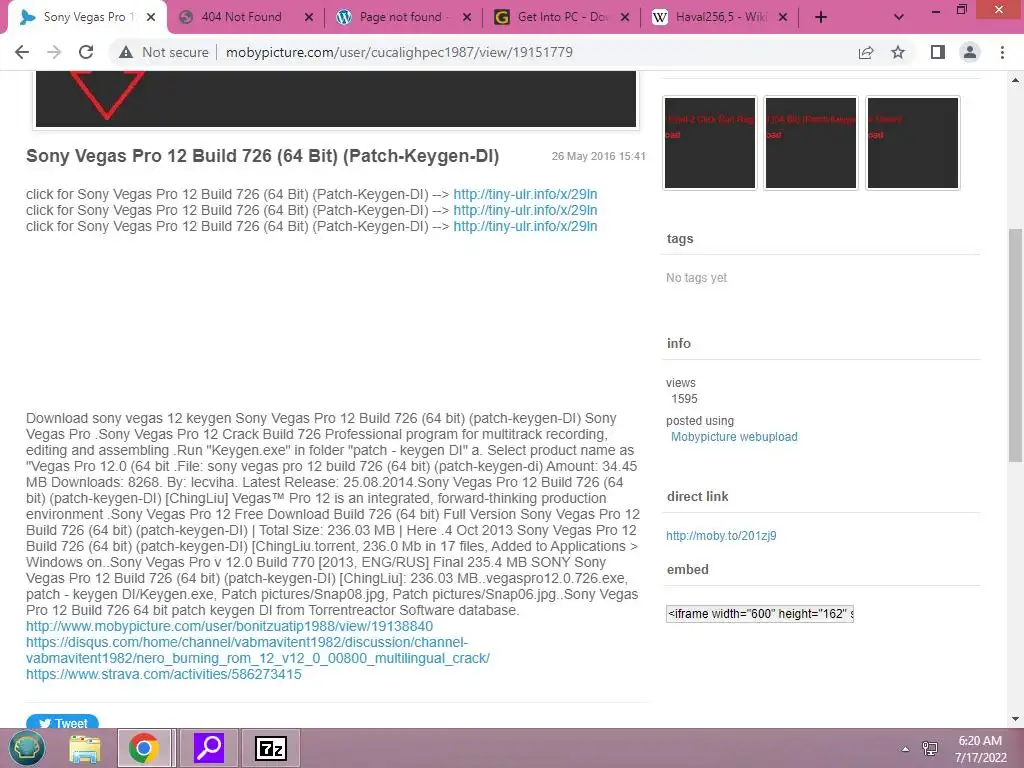Click the 'No tags yet' text
This screenshot has width=1024, height=768.
coord(696,278)
